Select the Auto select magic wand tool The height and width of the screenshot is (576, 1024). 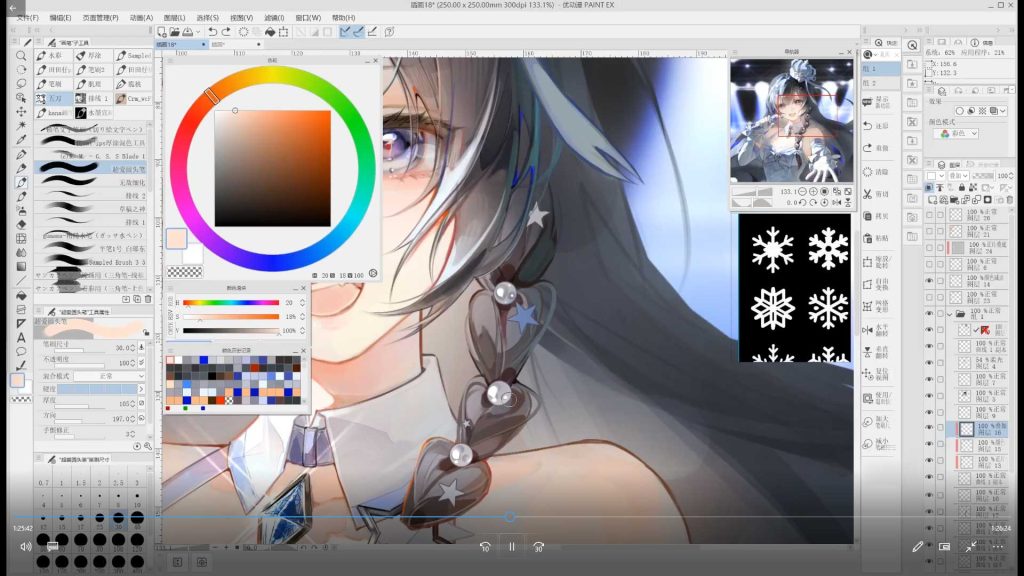coord(21,125)
